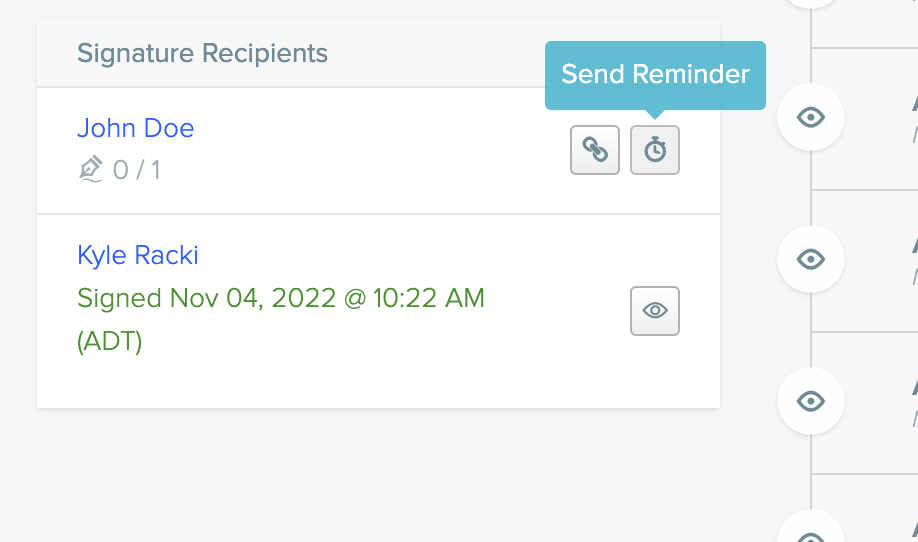Open timeline eye marker level with card's bottom edge

click(811, 401)
